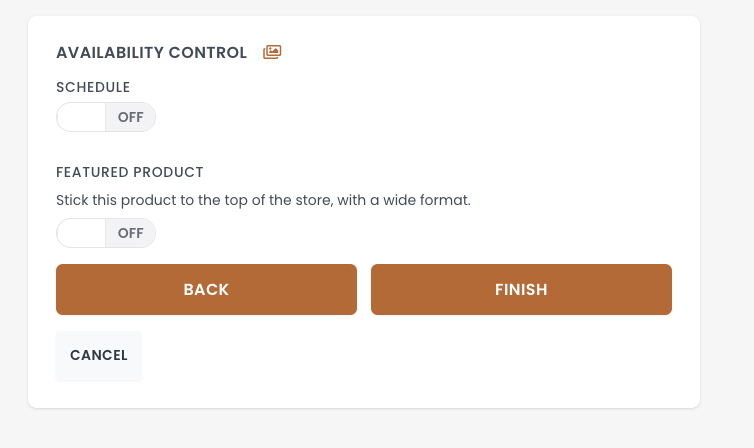Click the Availability Control heading
The height and width of the screenshot is (448, 754).
pos(151,53)
